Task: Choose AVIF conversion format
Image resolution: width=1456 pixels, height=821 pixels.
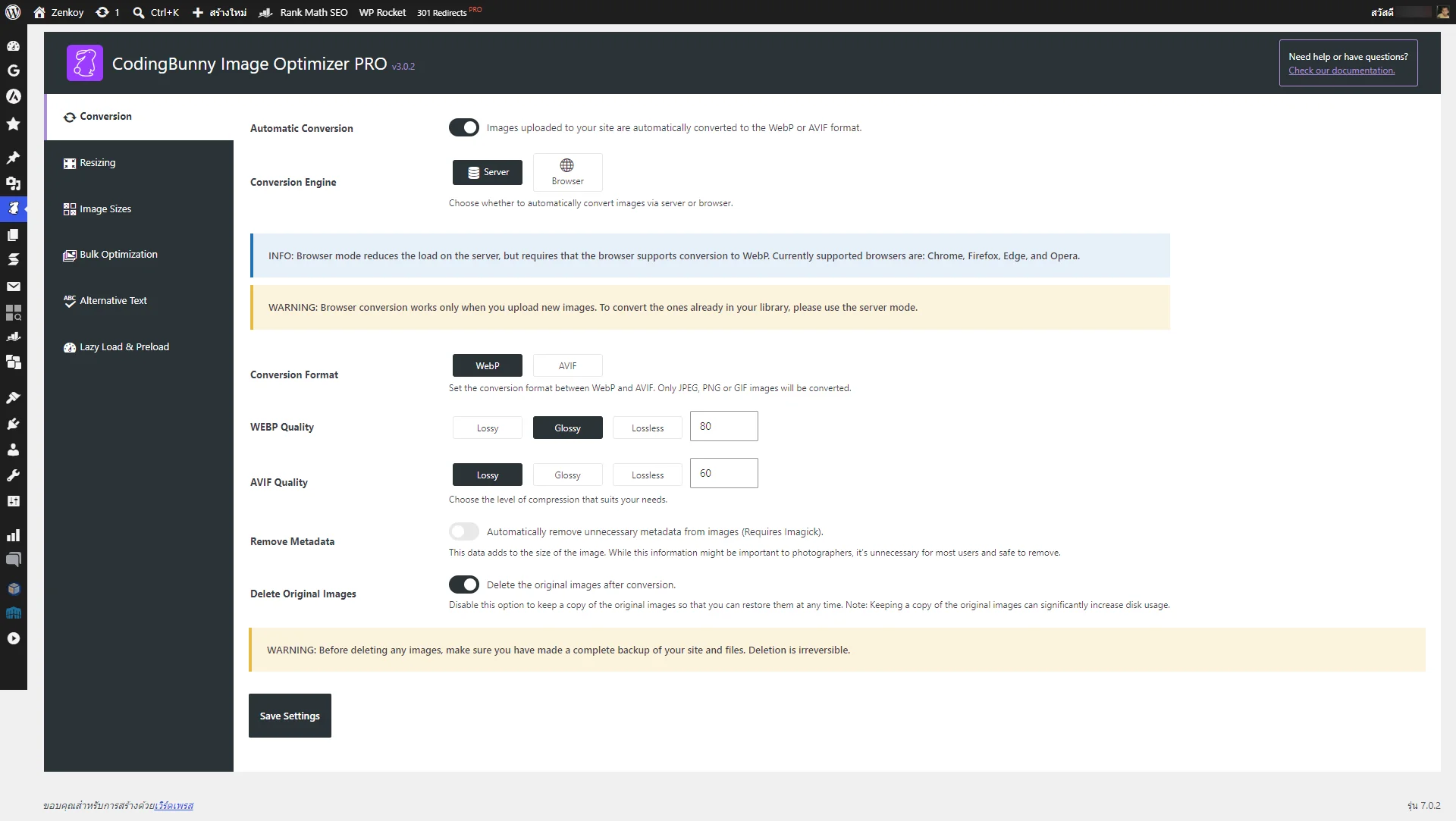Action: tap(568, 365)
